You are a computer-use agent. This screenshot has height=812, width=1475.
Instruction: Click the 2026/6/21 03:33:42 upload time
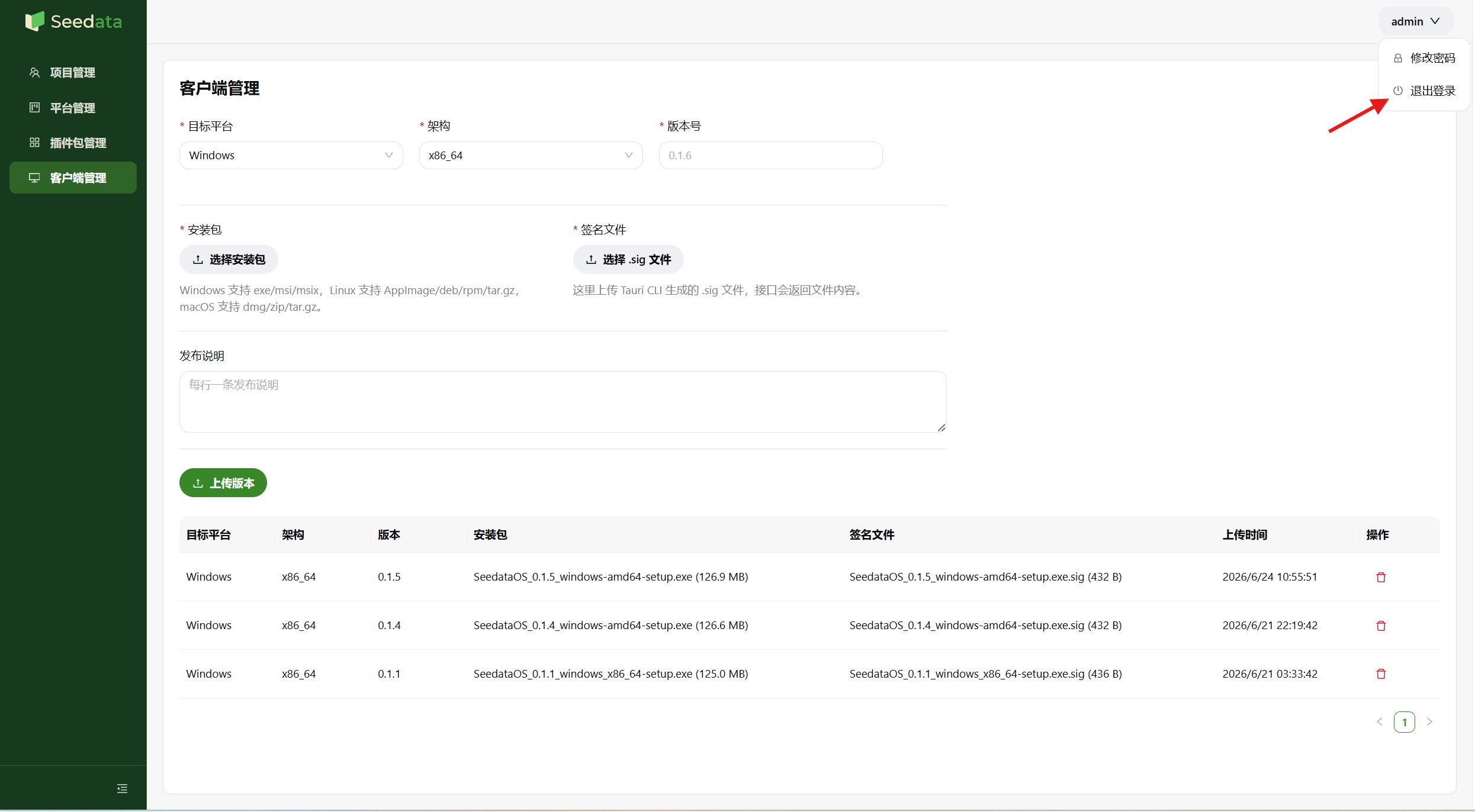[x=1270, y=674]
